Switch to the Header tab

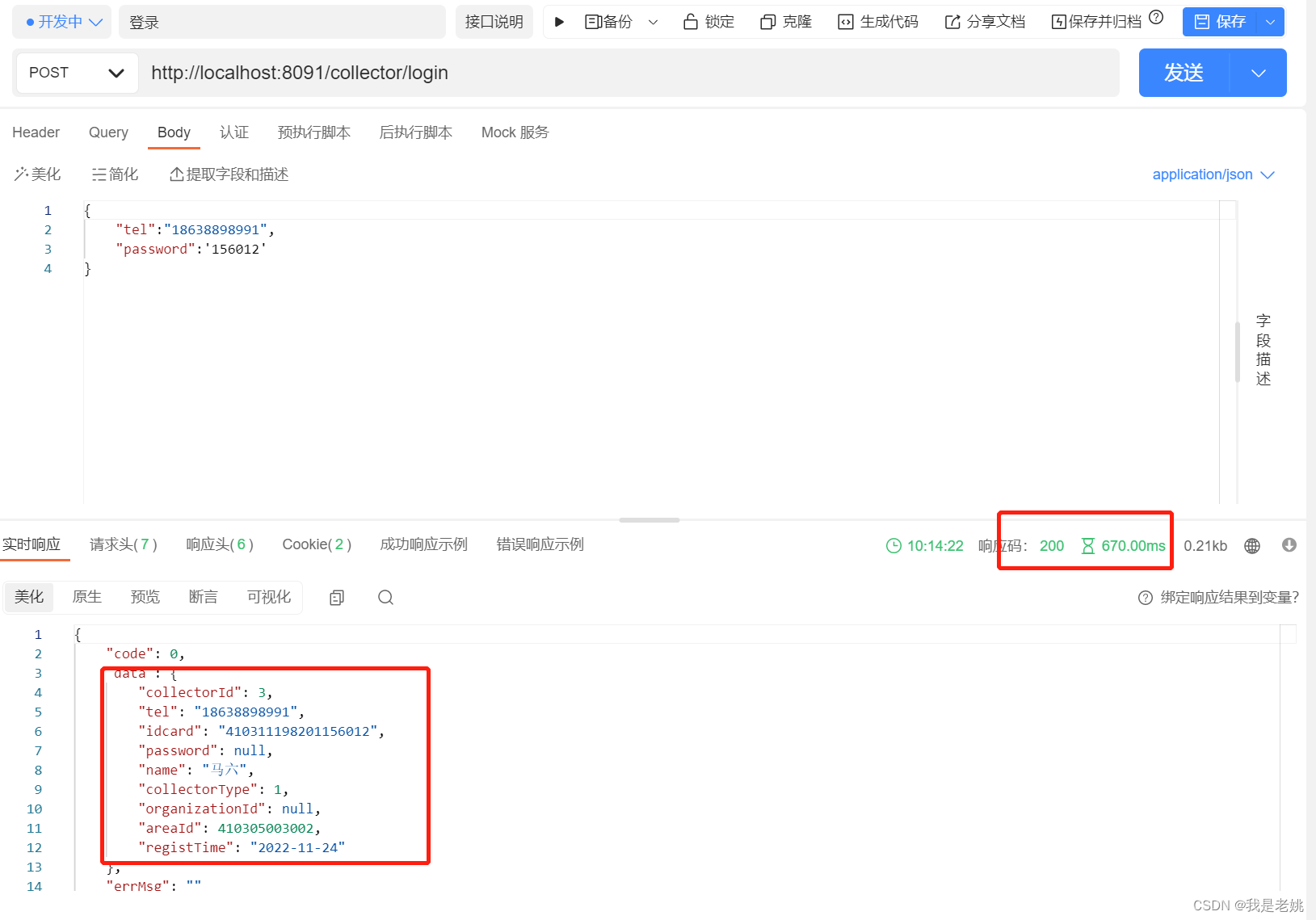[x=36, y=132]
